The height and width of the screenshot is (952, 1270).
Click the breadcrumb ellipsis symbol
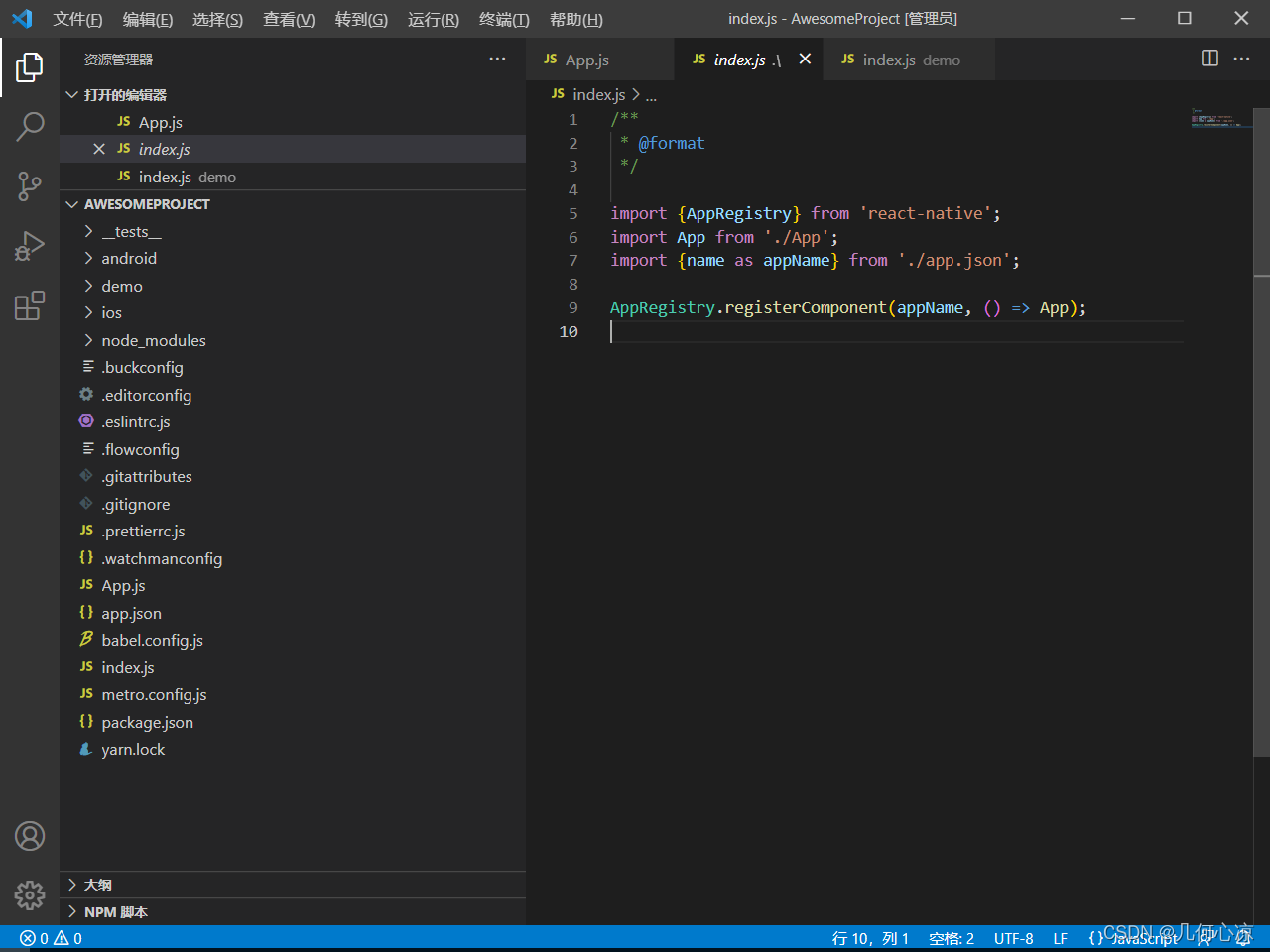coord(651,95)
